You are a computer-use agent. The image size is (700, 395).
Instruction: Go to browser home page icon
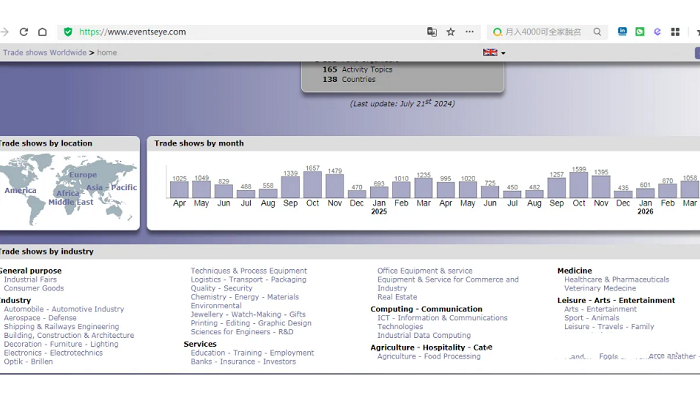click(42, 32)
